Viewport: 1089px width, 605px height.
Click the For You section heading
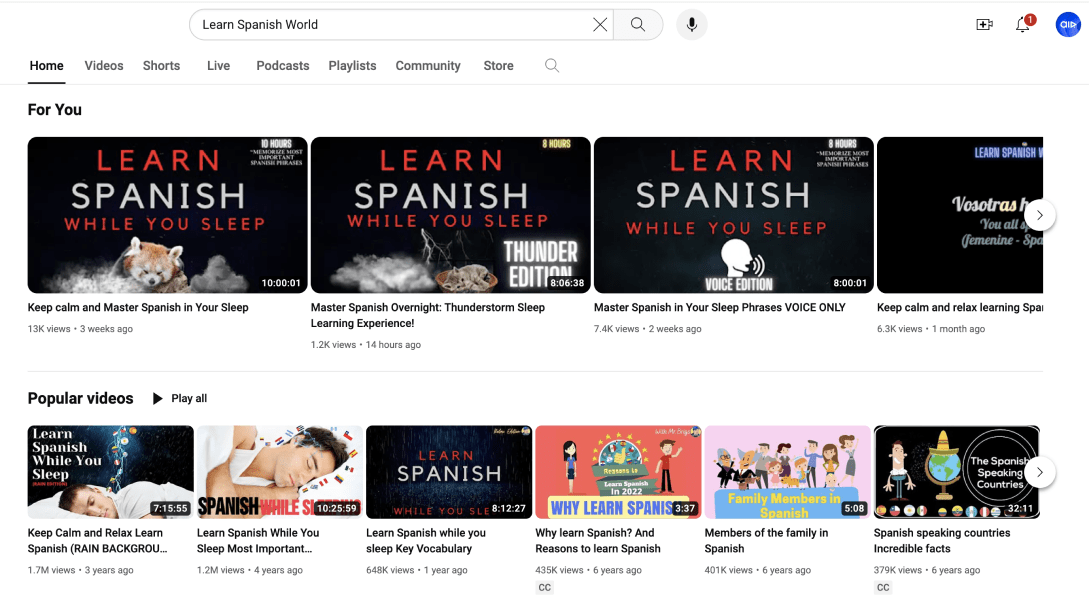(x=55, y=110)
